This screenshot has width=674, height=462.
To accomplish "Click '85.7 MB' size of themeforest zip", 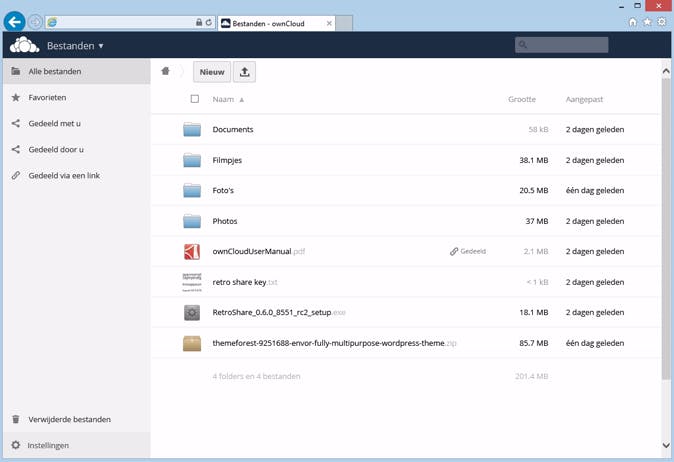I will pos(533,343).
